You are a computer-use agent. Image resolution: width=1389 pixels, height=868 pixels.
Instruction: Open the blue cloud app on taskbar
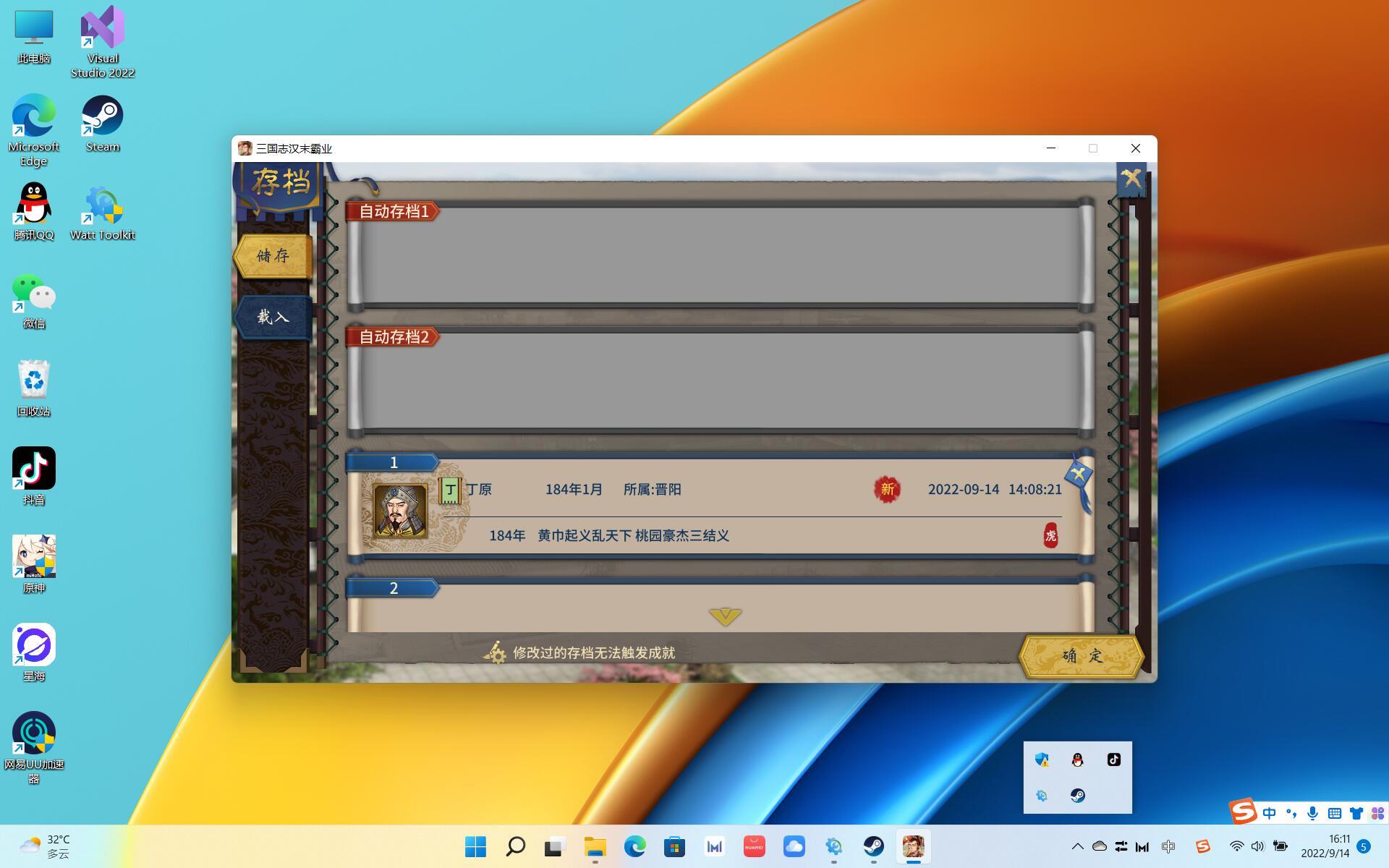794,846
